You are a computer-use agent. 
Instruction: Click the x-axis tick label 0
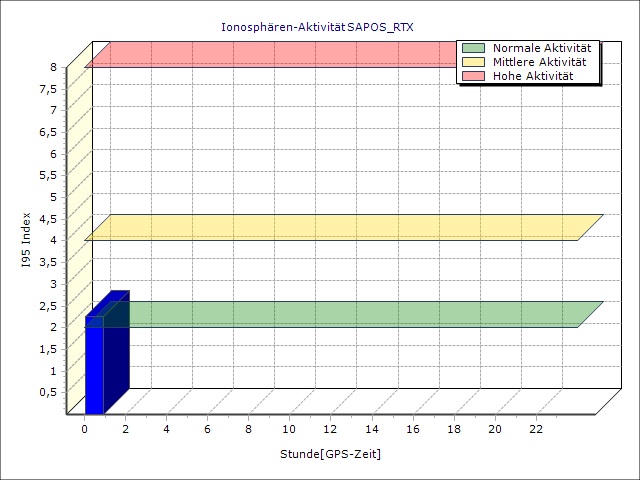pyautogui.click(x=84, y=429)
